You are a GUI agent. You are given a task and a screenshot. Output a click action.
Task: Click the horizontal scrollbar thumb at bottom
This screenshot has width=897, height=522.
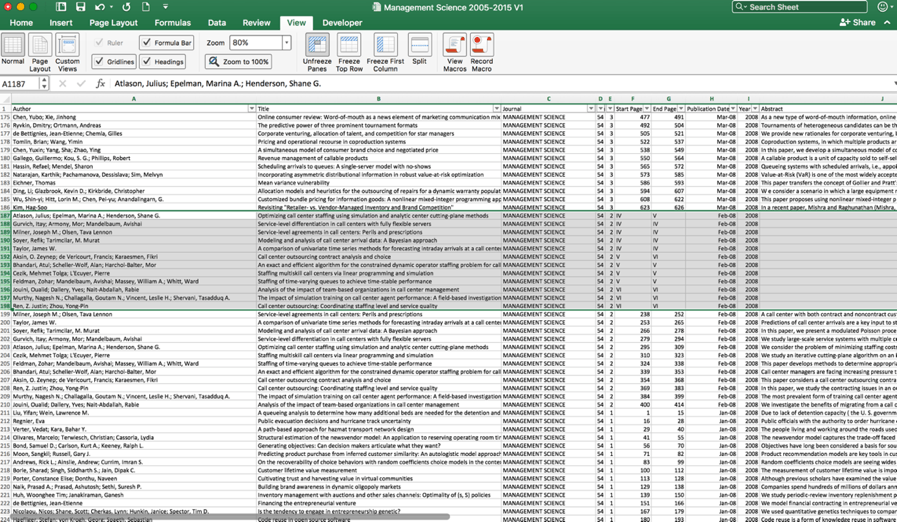pyautogui.click(x=231, y=517)
